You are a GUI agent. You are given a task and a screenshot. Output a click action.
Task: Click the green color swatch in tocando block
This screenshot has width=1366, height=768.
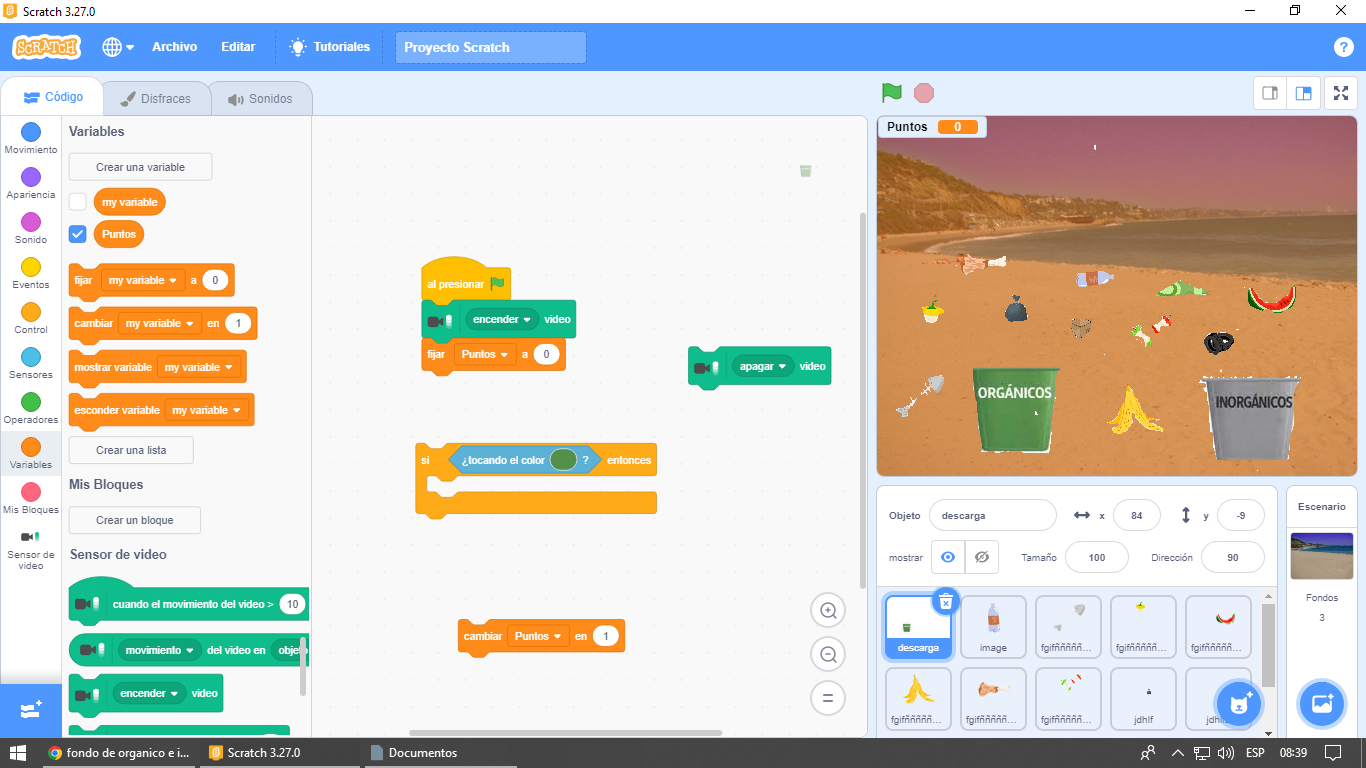(x=563, y=460)
